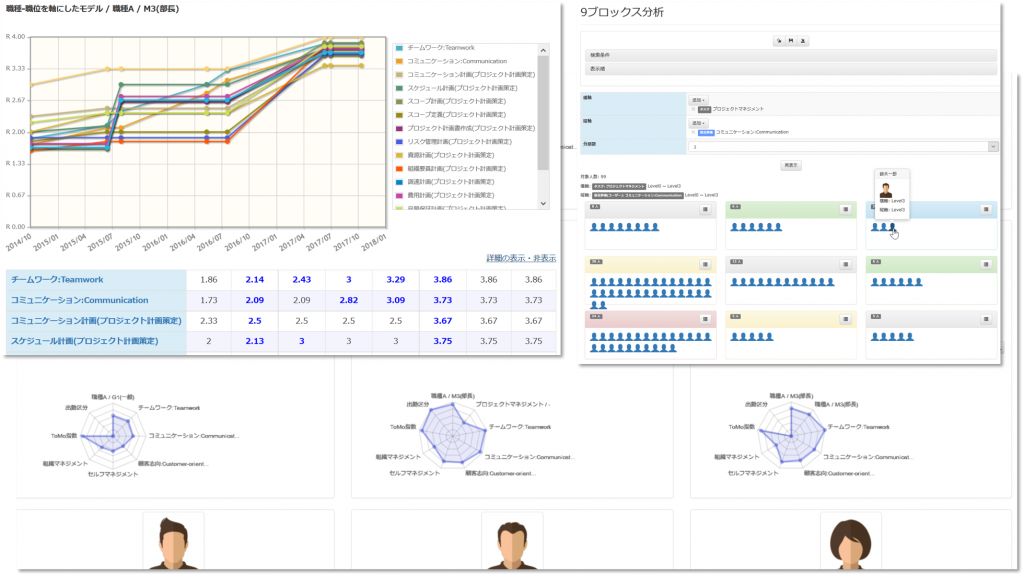This screenshot has height=576, width=1024.
Task: Open list menu of top-middle green block
Action: coord(846,210)
